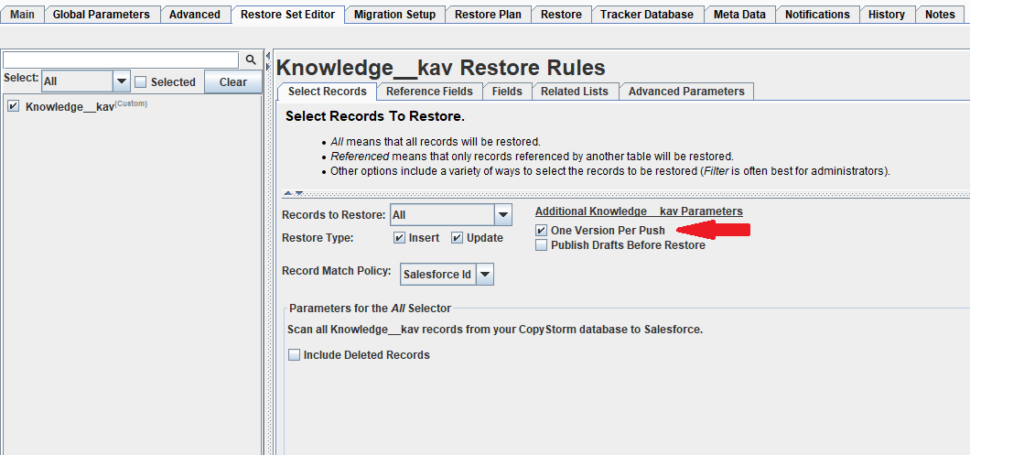Open the Advanced Parameters sub-tab
The image size is (1024, 455).
pyautogui.click(x=686, y=91)
